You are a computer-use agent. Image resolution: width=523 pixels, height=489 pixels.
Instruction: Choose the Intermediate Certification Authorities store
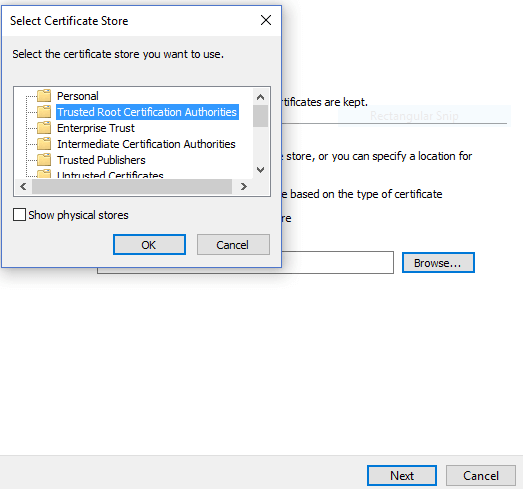tap(146, 144)
